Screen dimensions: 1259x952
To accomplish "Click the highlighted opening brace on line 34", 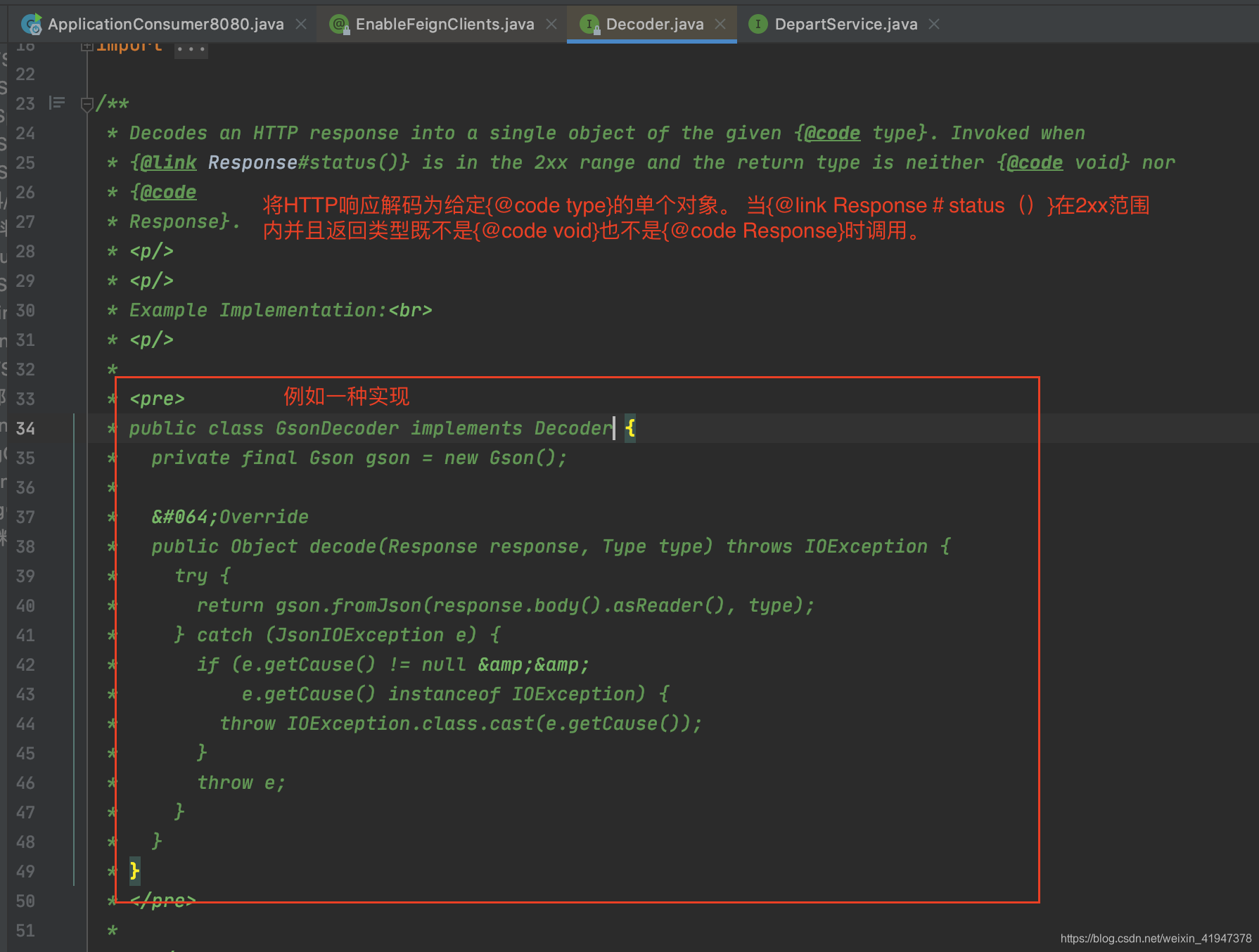I will [630, 427].
